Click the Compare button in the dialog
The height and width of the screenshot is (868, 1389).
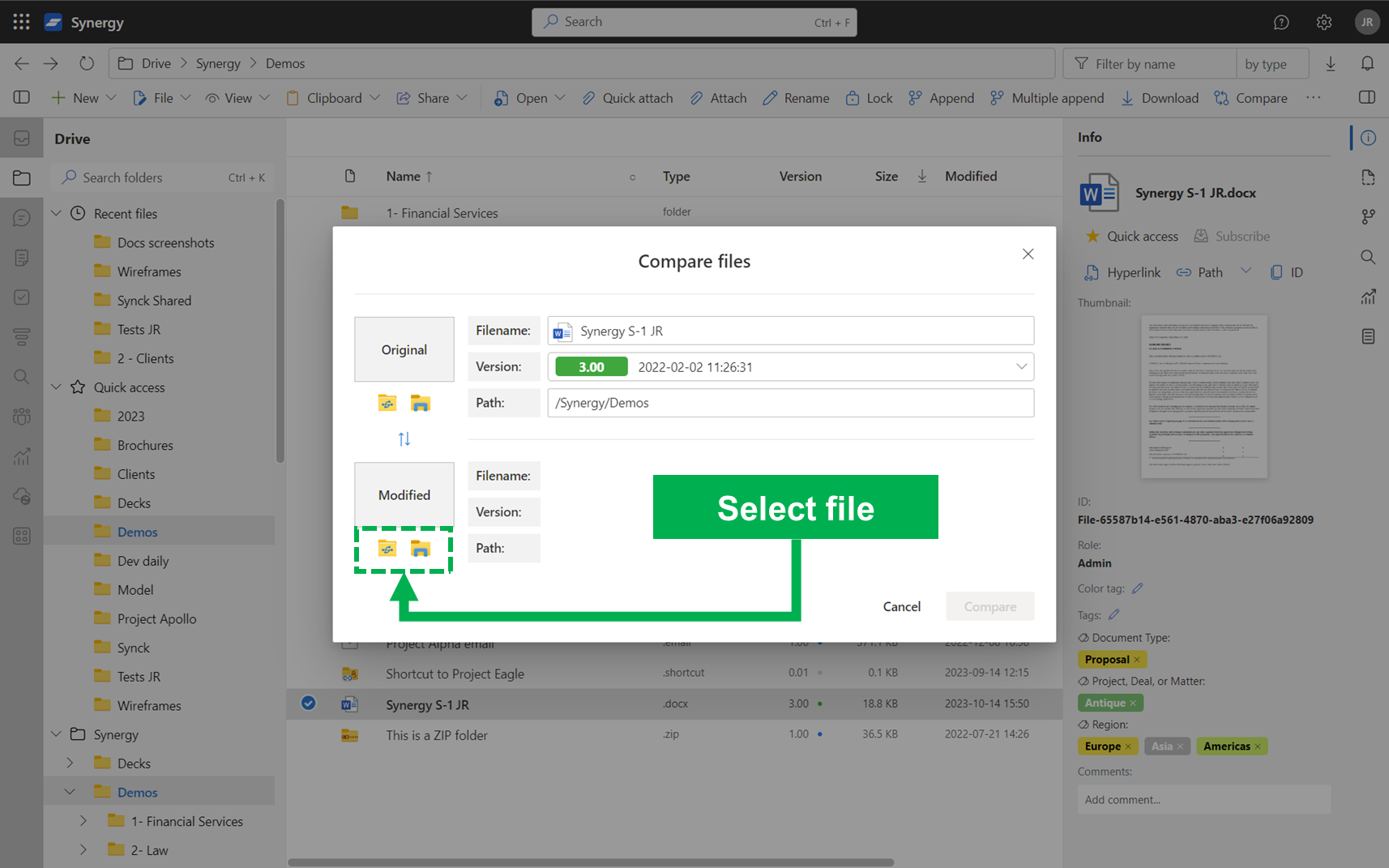pyautogui.click(x=989, y=606)
